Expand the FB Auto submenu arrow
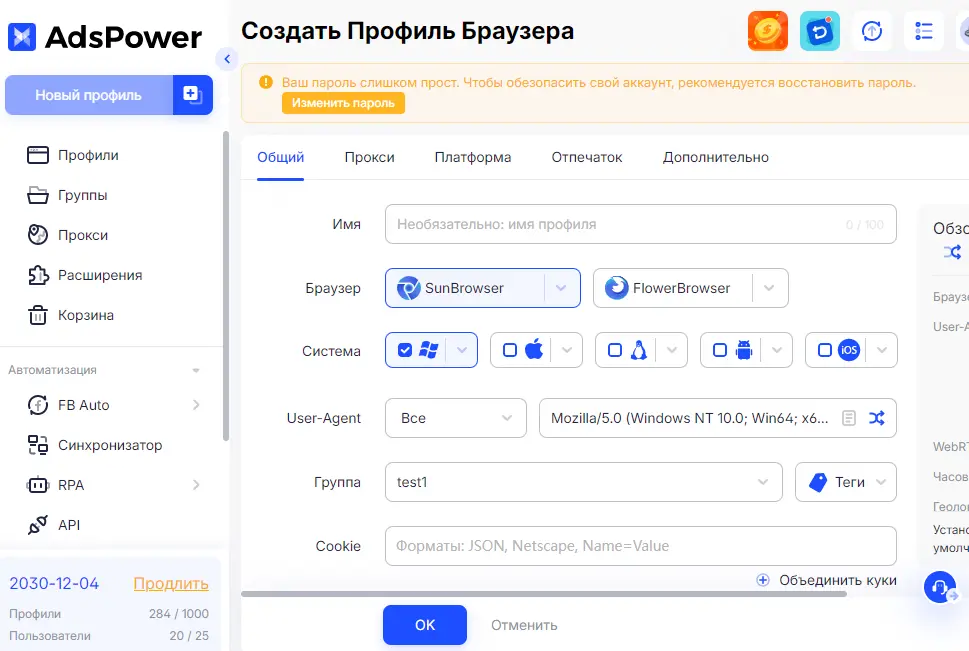This screenshot has width=969, height=651. click(196, 405)
